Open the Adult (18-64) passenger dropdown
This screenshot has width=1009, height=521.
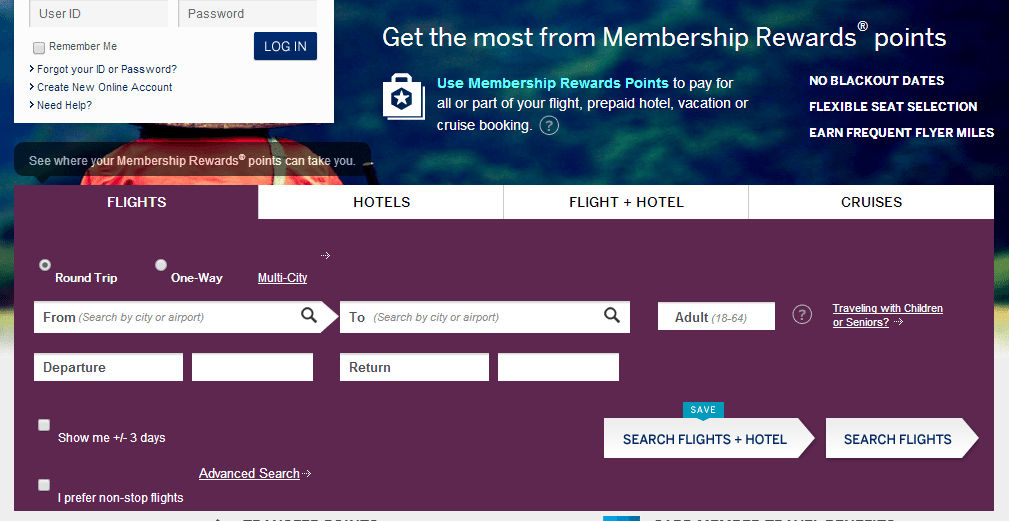[716, 316]
